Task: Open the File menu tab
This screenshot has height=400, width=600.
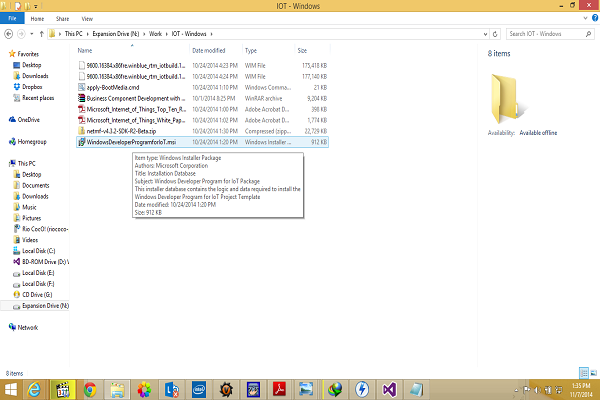Action: click(12, 18)
